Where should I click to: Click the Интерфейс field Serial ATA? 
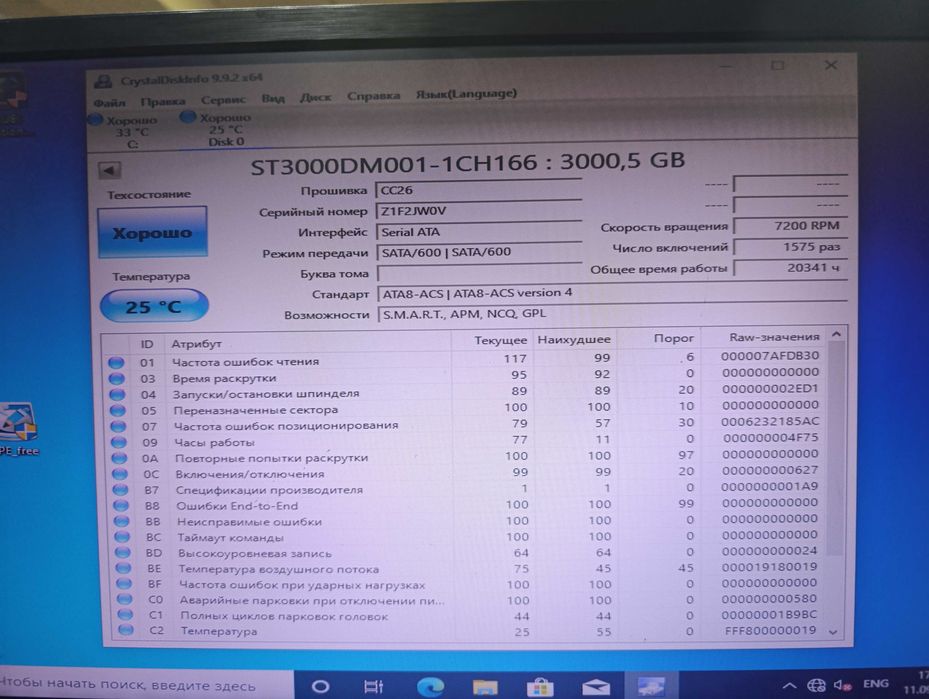point(479,232)
